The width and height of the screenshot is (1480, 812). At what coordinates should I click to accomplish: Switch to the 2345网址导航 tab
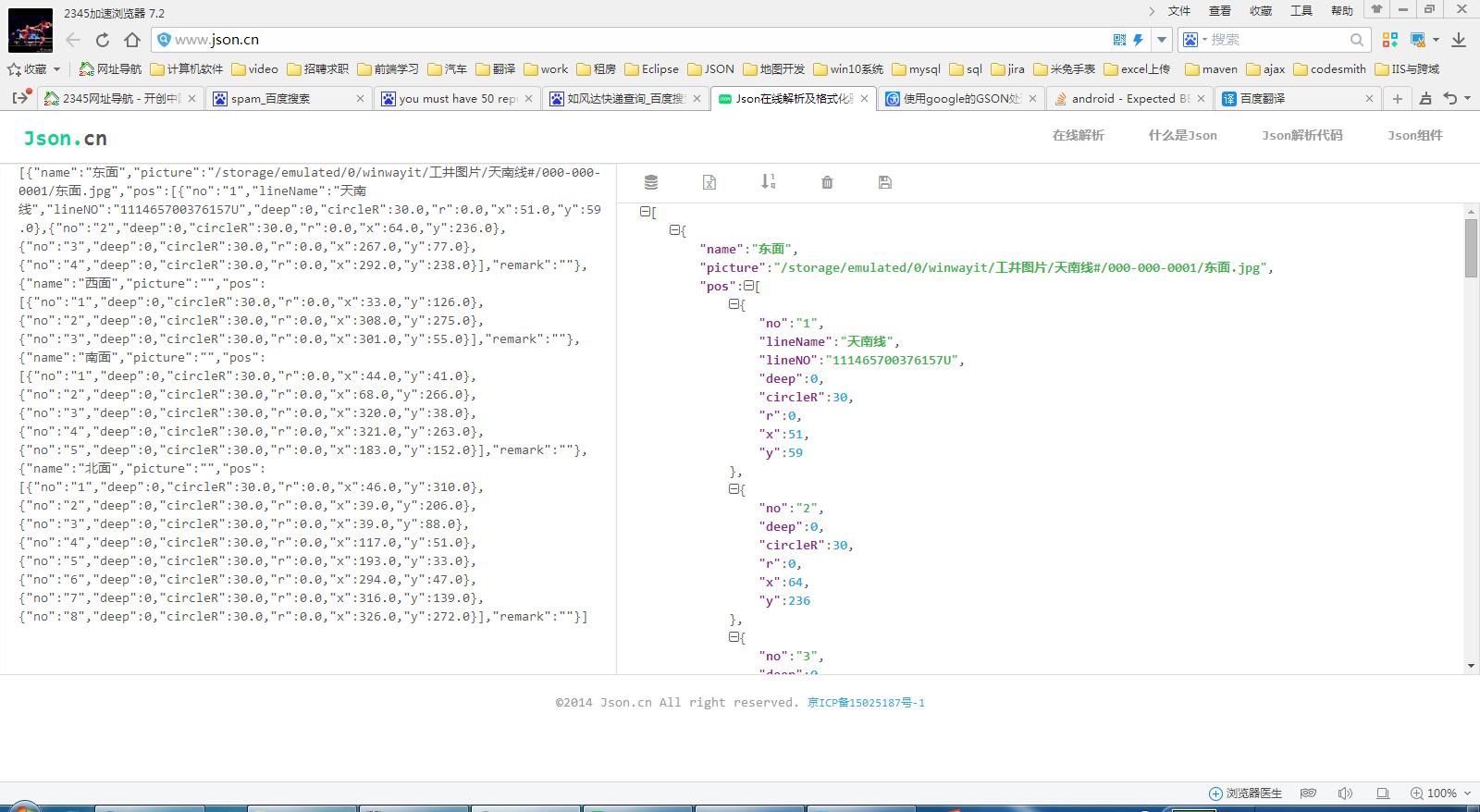click(x=120, y=98)
